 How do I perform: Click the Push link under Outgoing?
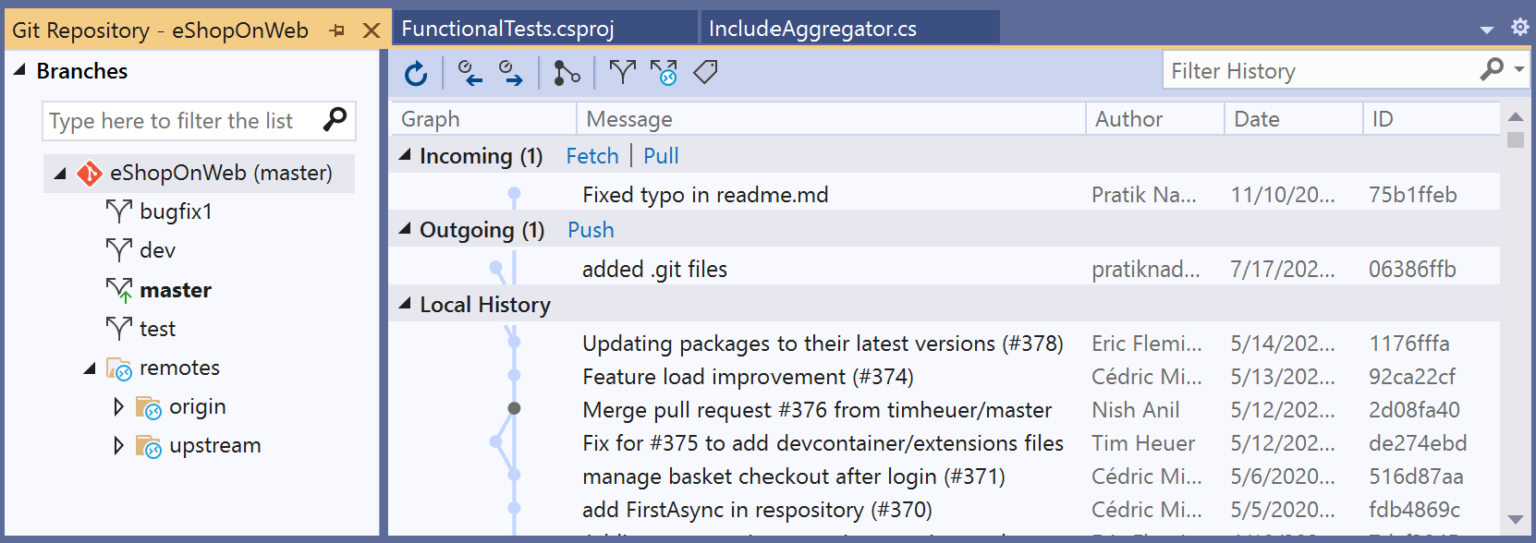[591, 230]
